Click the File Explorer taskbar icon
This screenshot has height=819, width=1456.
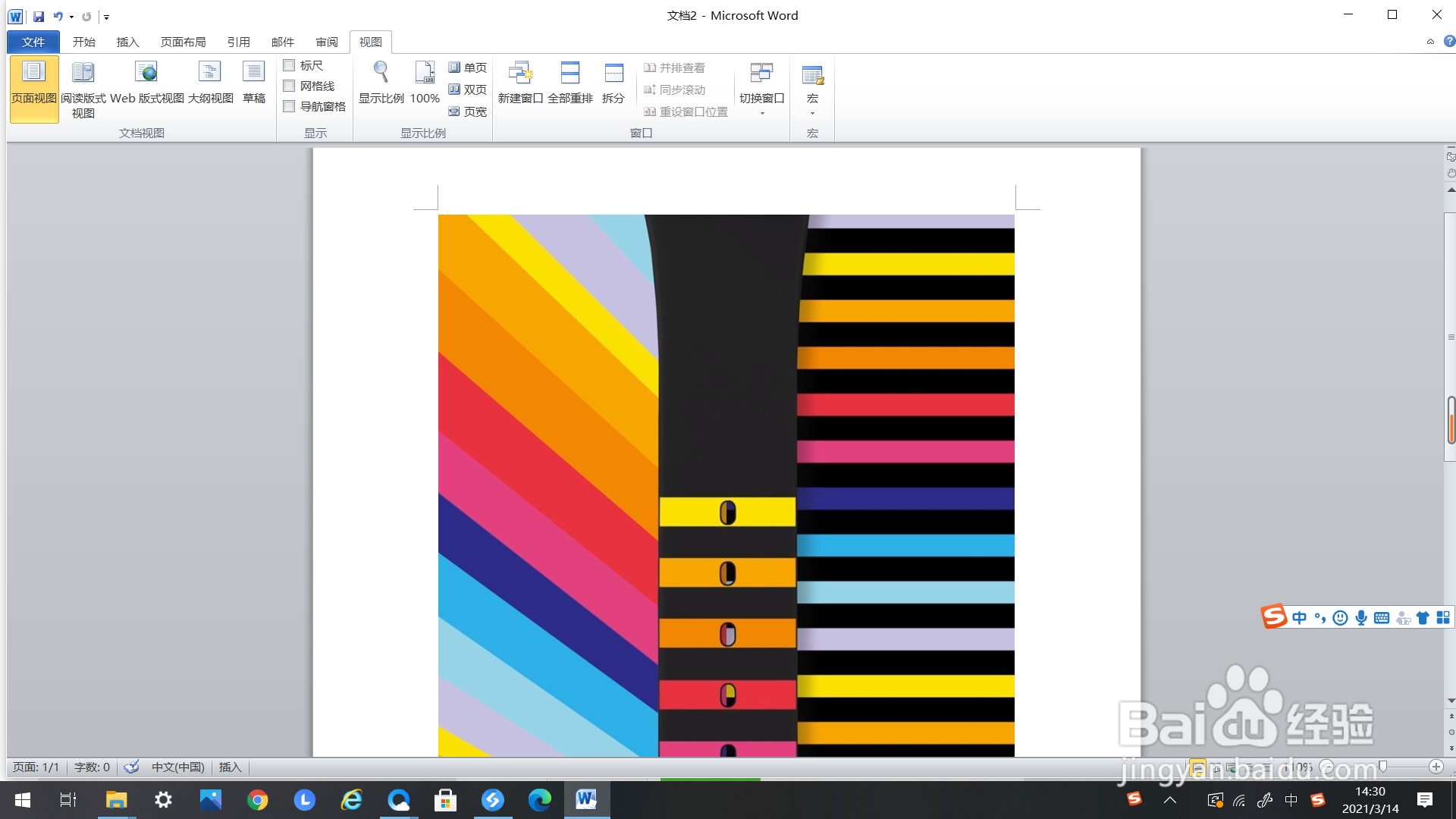click(116, 800)
